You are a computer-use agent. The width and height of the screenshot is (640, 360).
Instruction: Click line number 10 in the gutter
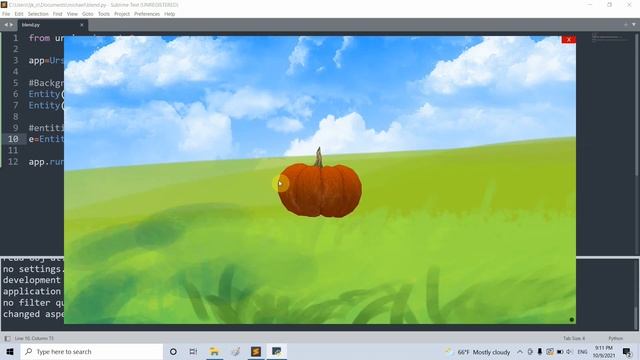(13, 139)
